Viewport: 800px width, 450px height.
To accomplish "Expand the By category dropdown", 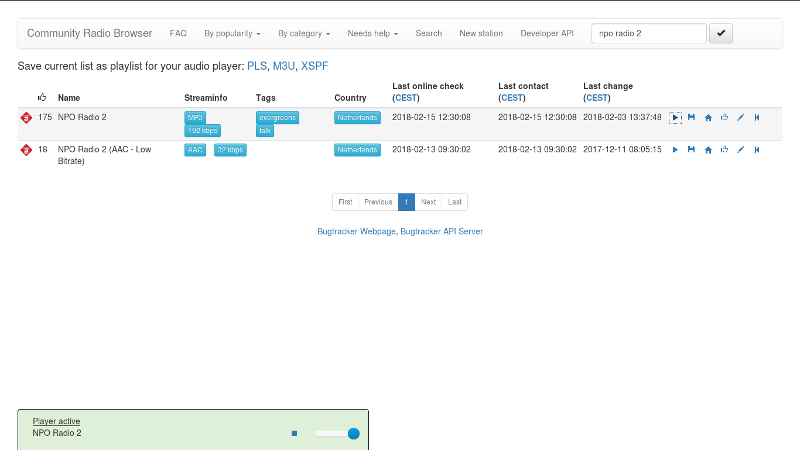I will point(304,33).
